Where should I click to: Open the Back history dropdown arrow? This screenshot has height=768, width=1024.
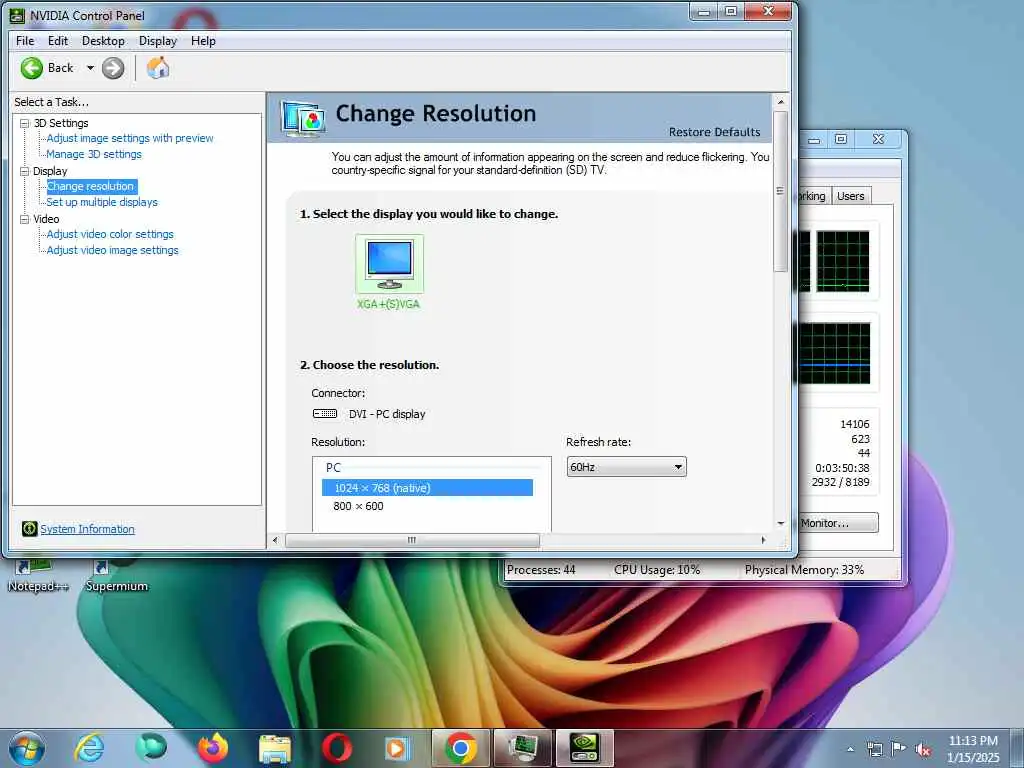[x=90, y=68]
